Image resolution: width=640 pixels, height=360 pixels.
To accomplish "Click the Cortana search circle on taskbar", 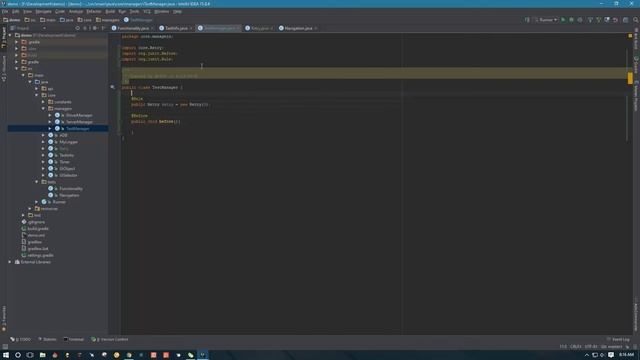I will pyautogui.click(x=18, y=355).
